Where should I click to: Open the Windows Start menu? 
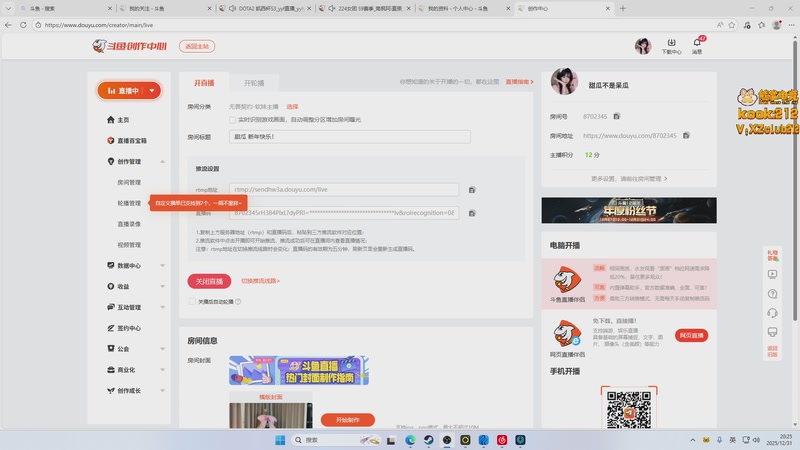coord(280,440)
